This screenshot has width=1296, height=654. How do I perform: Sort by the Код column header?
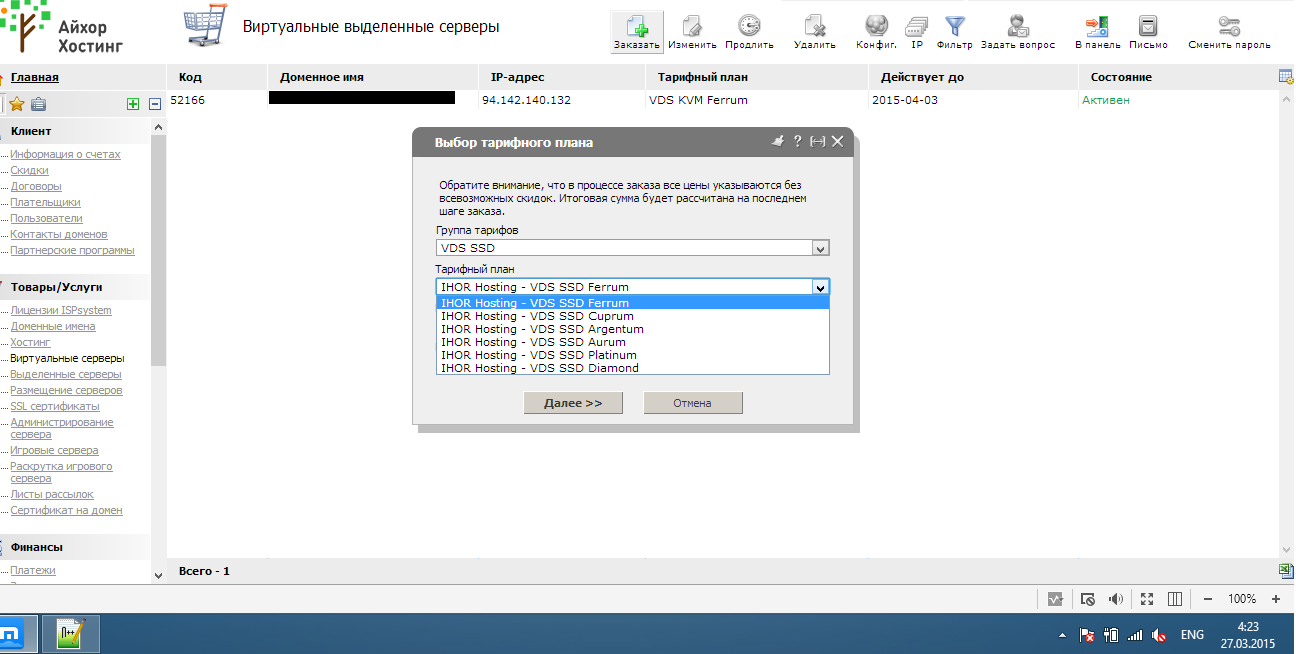(190, 77)
